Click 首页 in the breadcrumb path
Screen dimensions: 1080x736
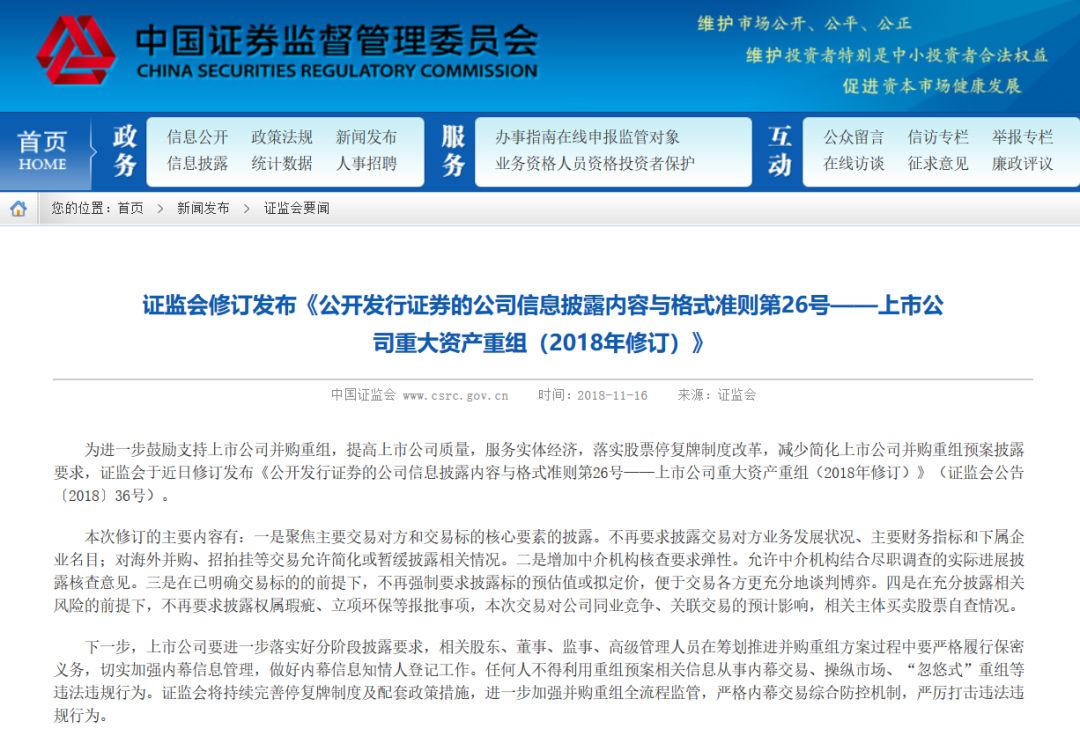[131, 208]
